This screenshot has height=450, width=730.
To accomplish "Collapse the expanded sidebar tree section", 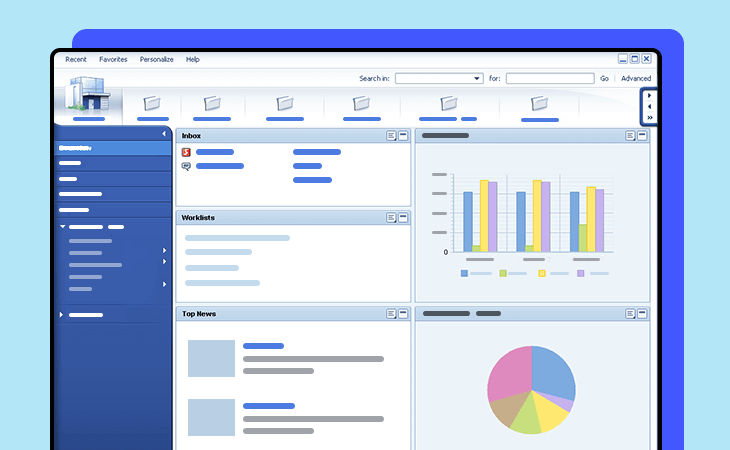I will pos(62,227).
